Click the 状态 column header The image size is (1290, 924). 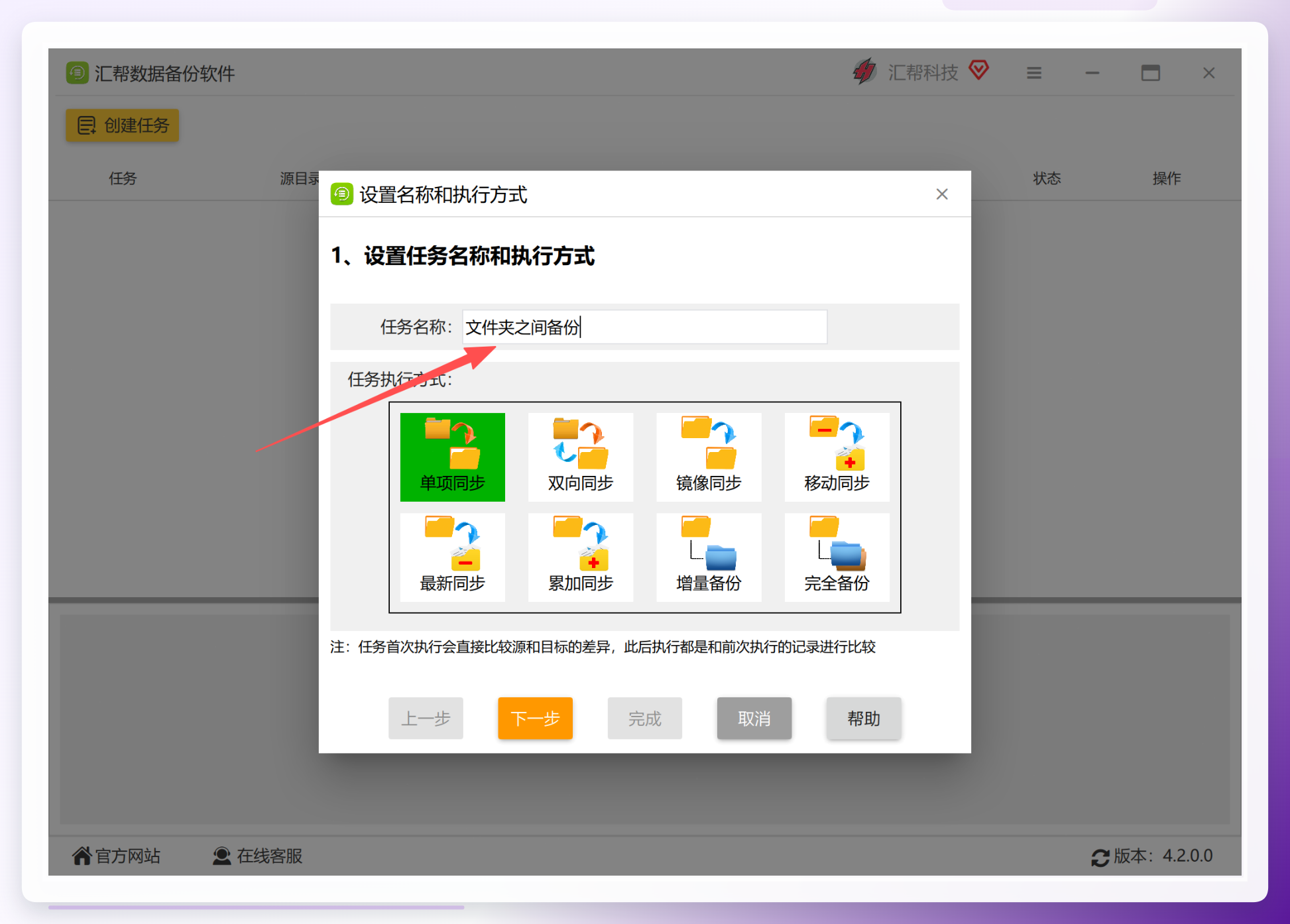[x=1047, y=178]
